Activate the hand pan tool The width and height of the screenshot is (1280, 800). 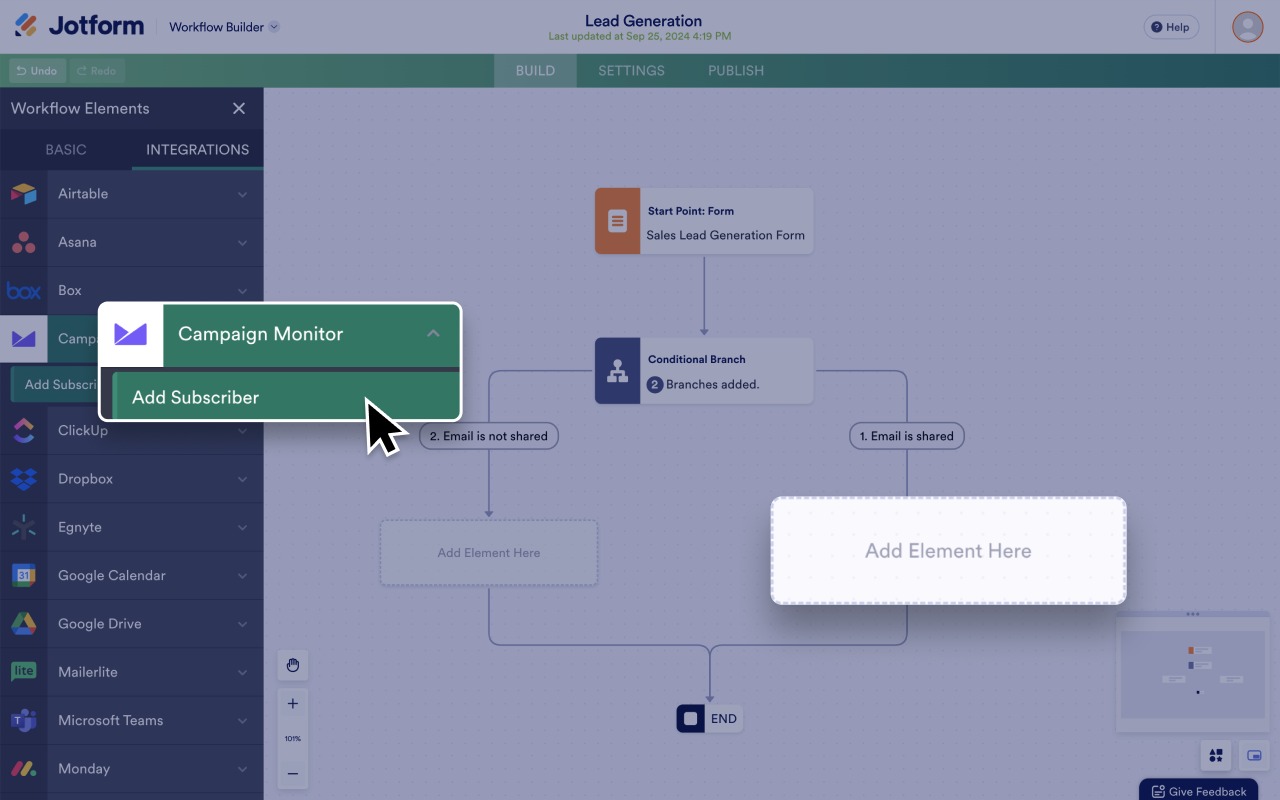point(293,665)
